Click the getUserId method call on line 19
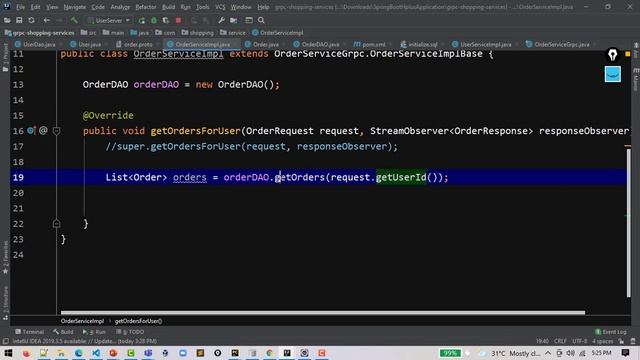640x360 pixels. [401, 177]
